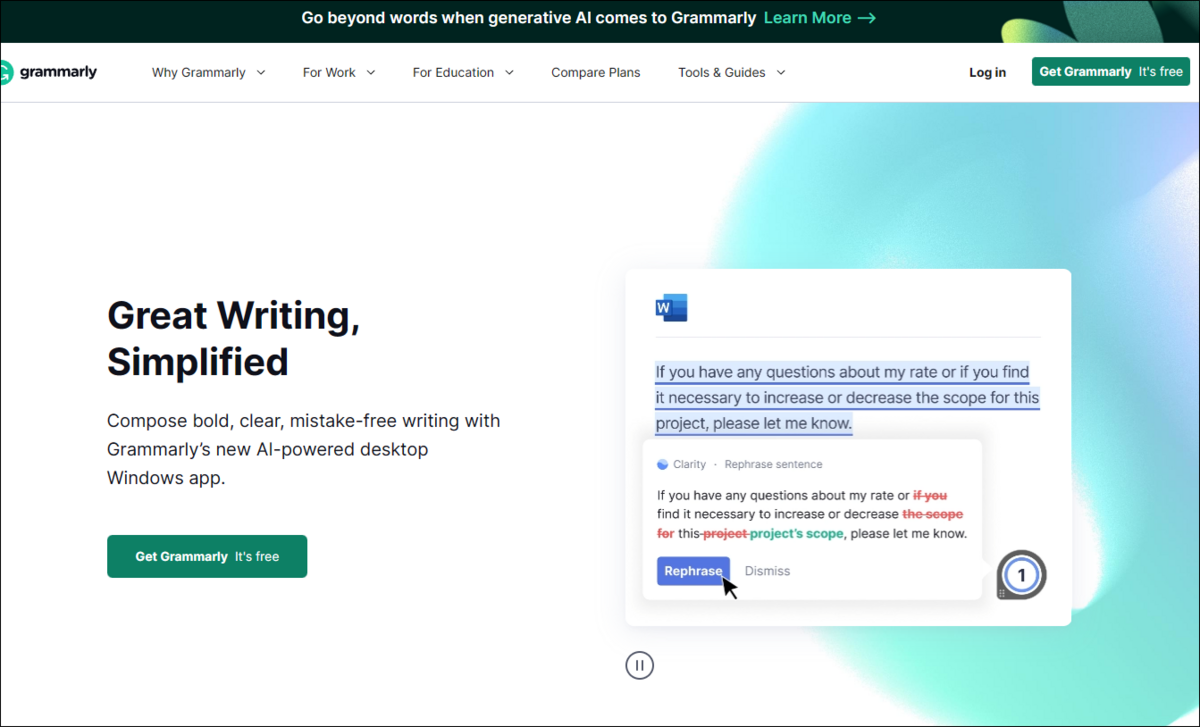Pause the demo animation
Image resolution: width=1200 pixels, height=727 pixels.
(640, 665)
